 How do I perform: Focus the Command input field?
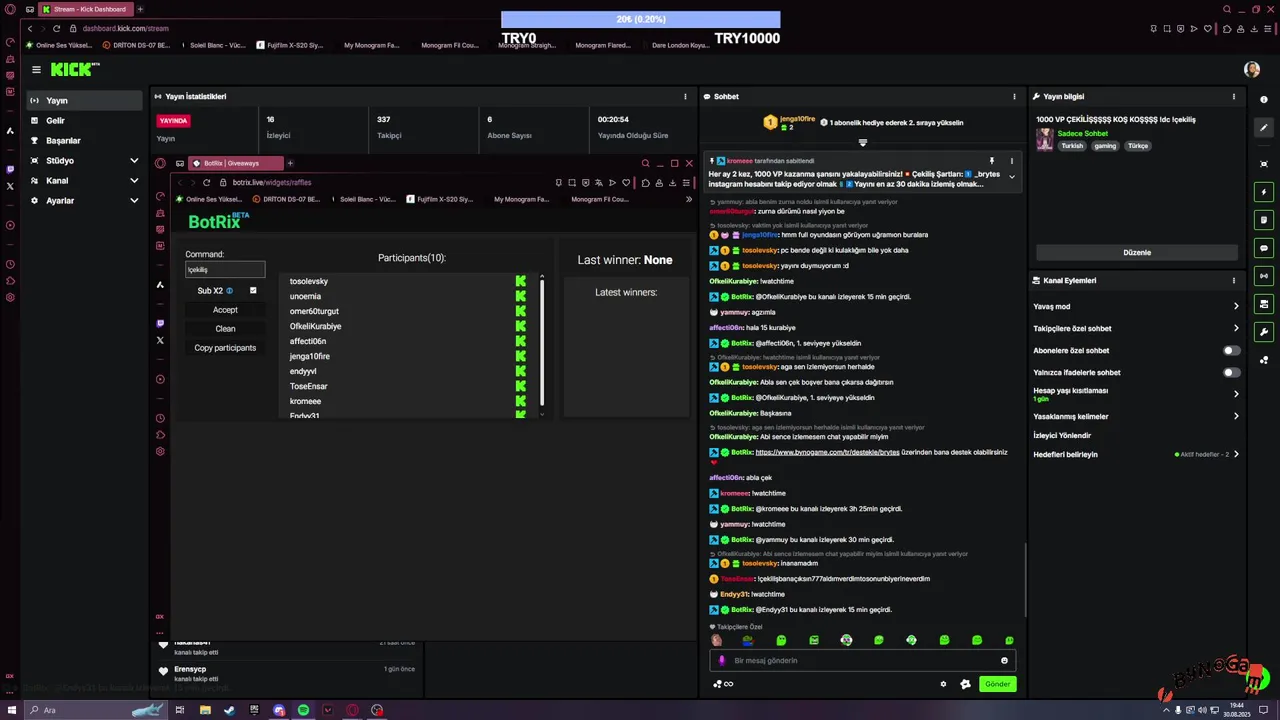(x=225, y=269)
